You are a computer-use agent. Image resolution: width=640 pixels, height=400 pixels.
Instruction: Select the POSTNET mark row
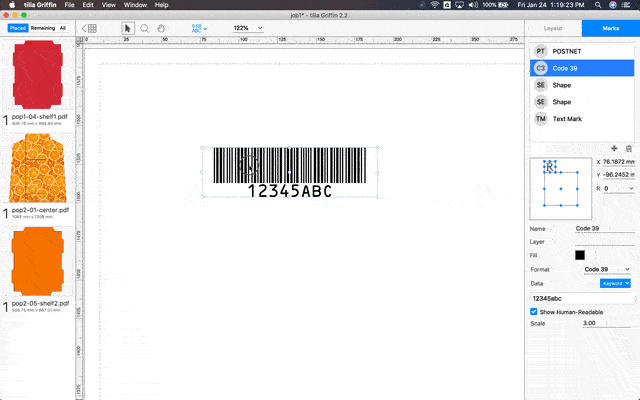coord(582,51)
